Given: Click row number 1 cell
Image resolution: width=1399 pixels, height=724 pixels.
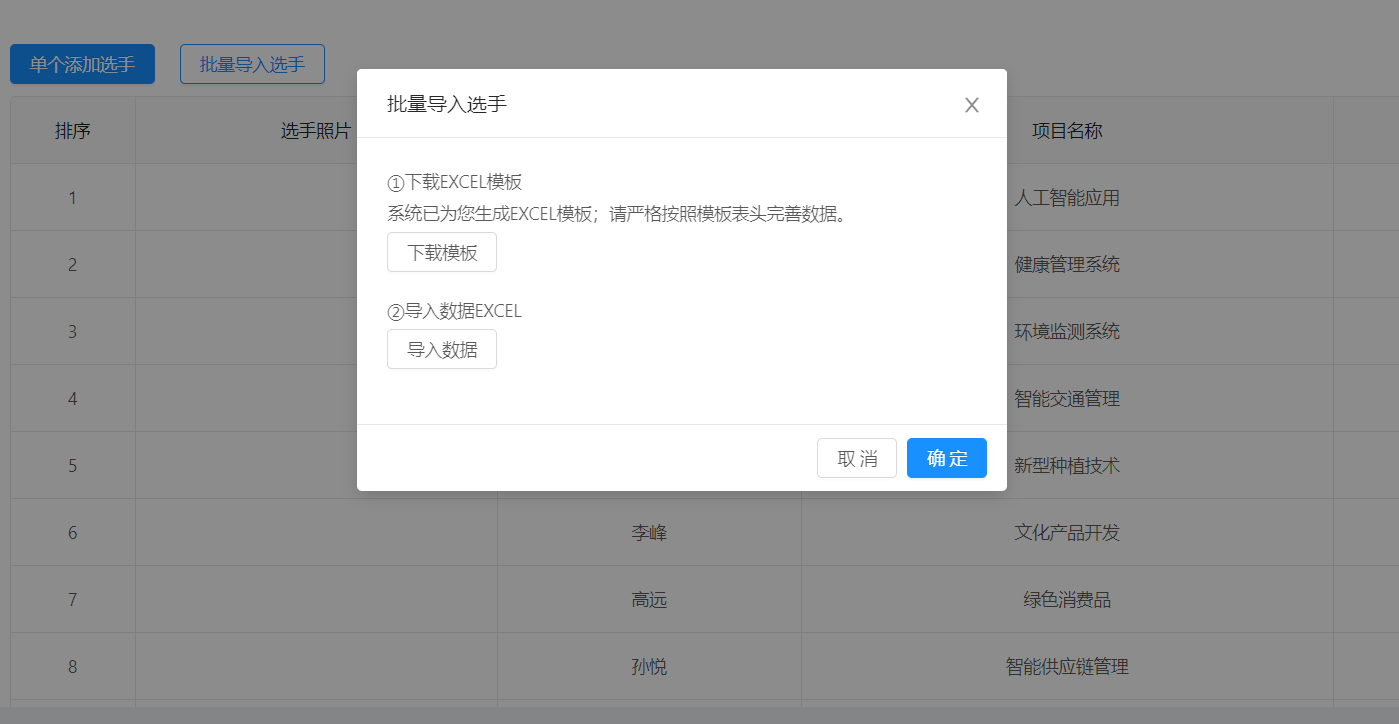Looking at the screenshot, I should tap(73, 197).
